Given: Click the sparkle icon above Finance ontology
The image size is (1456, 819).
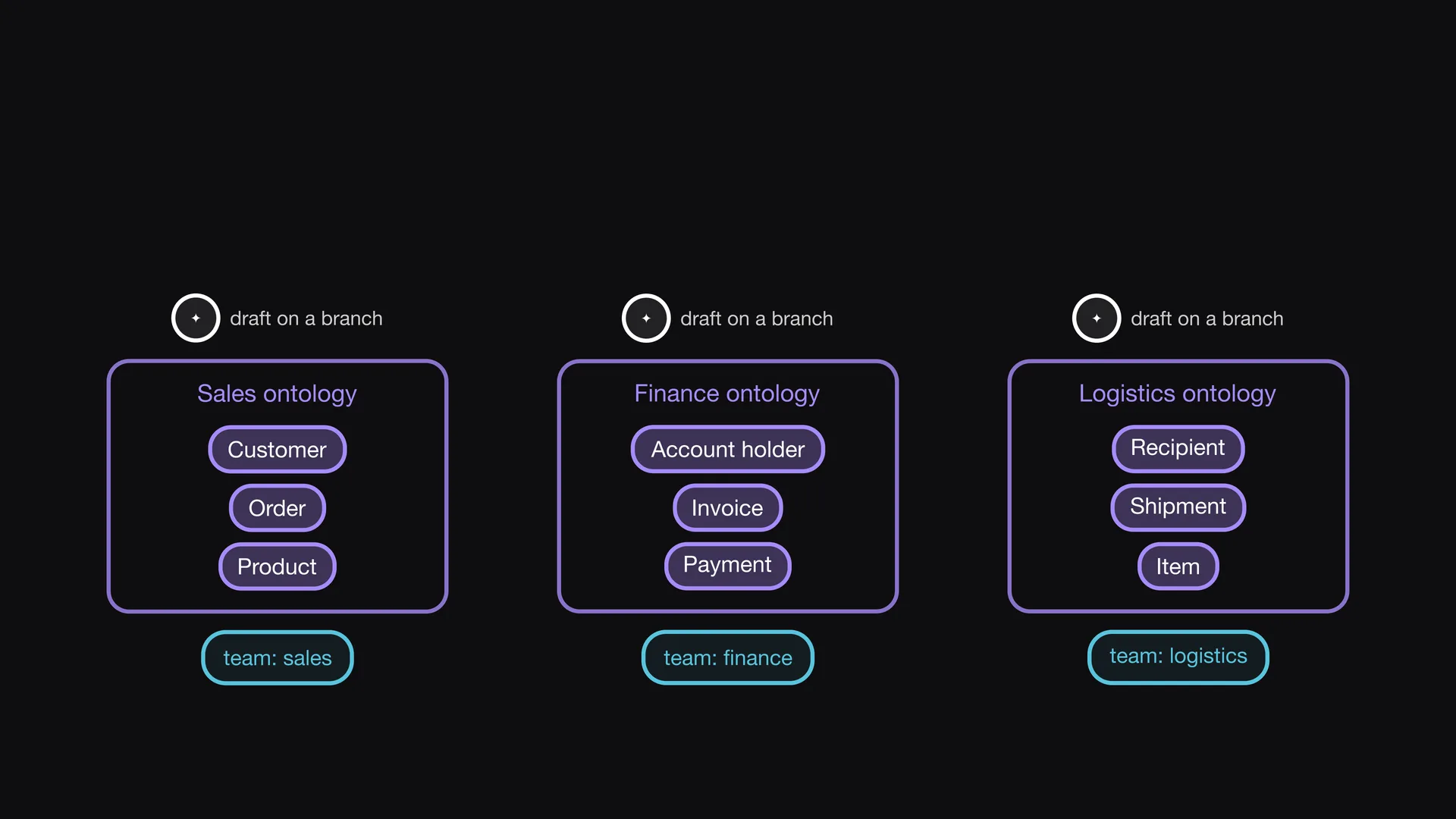Looking at the screenshot, I should (x=646, y=318).
